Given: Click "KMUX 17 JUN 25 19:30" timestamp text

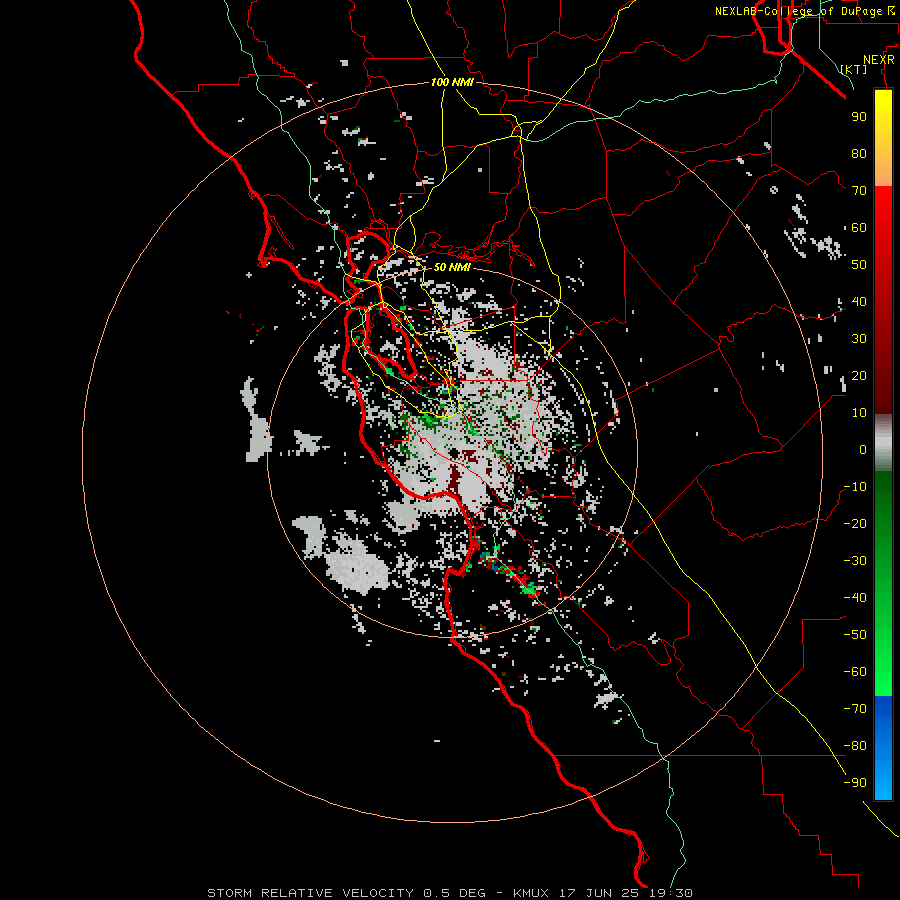Looking at the screenshot, I should [603, 893].
